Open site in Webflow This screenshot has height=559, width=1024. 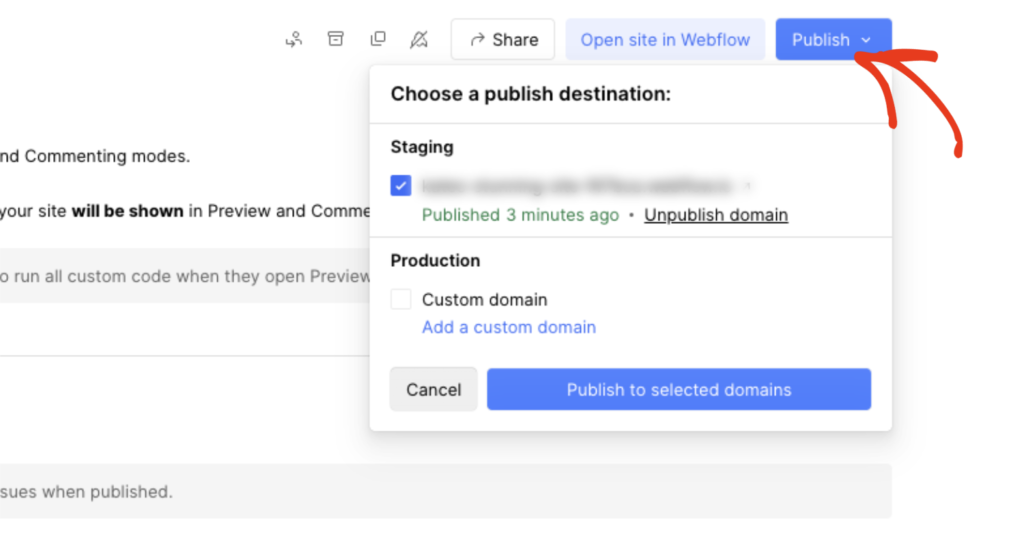(665, 40)
